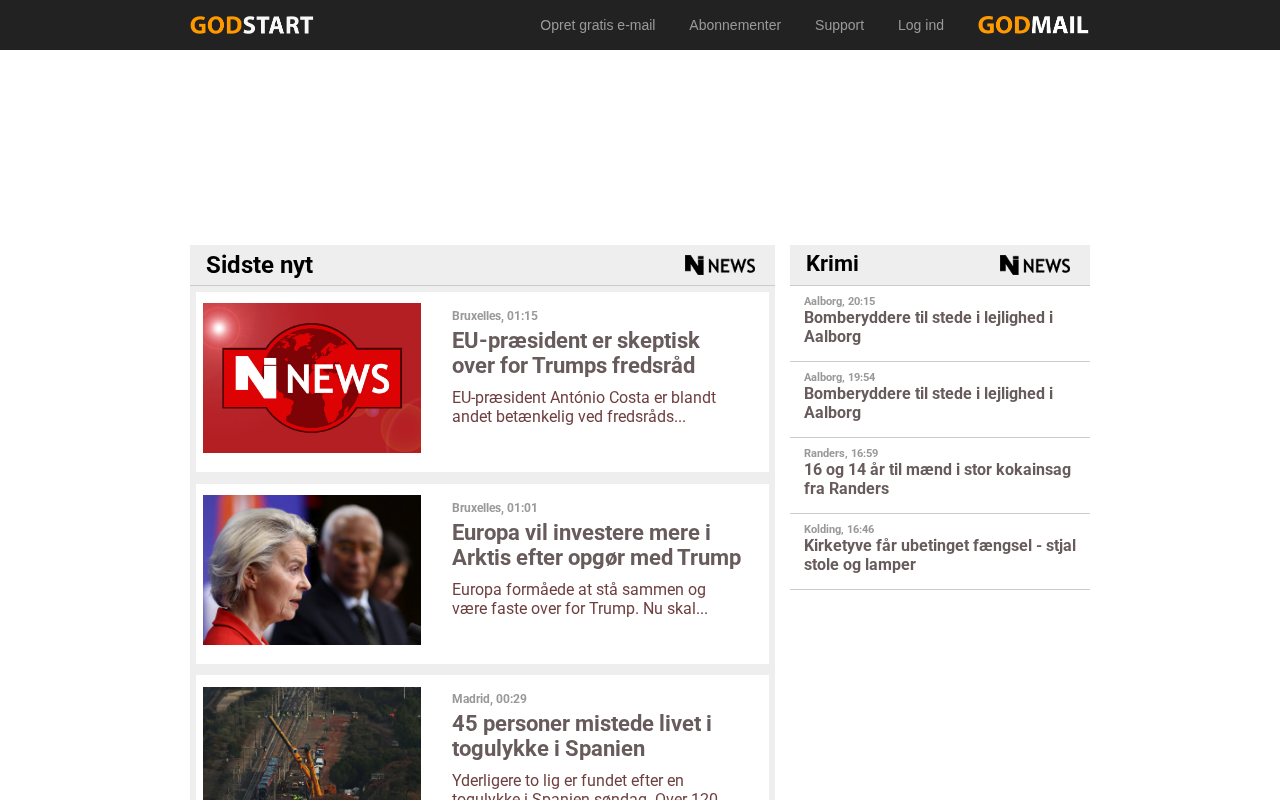Image resolution: width=1280 pixels, height=800 pixels.
Task: Click the N NEWS logo beside Krimi
Action: pyautogui.click(x=1035, y=265)
